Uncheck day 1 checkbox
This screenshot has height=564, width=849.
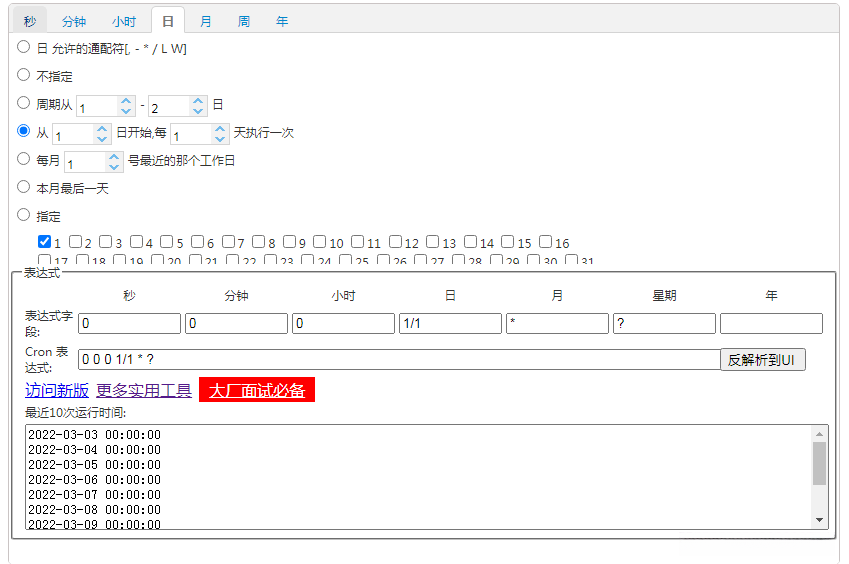pos(45,241)
